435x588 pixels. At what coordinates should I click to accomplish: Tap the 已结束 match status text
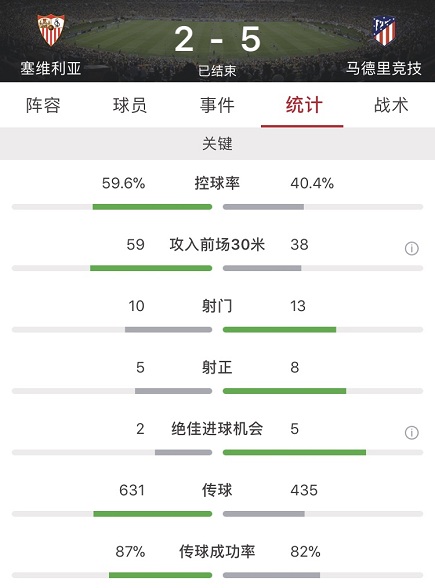pos(217,70)
